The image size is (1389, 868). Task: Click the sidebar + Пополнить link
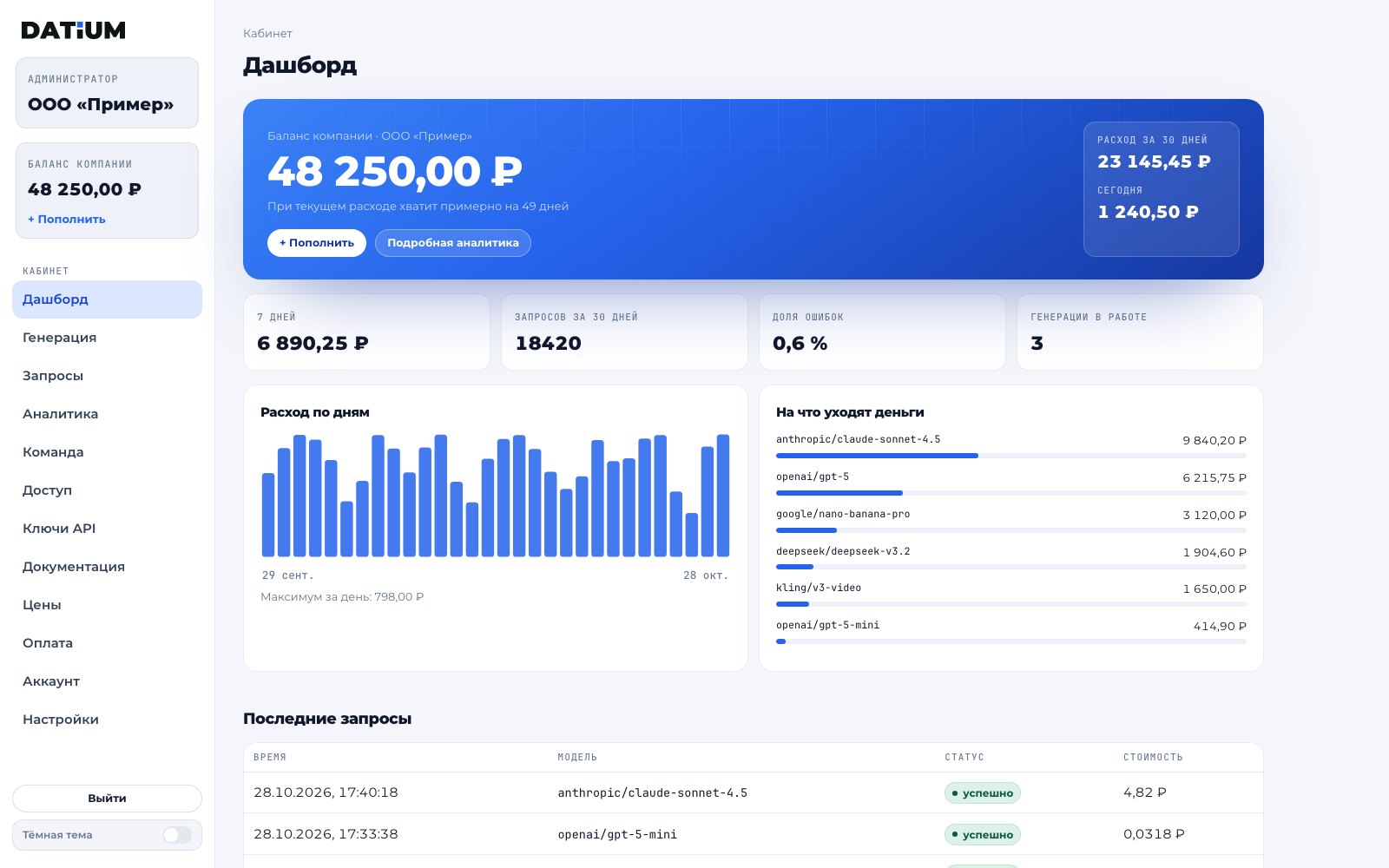coord(67,220)
